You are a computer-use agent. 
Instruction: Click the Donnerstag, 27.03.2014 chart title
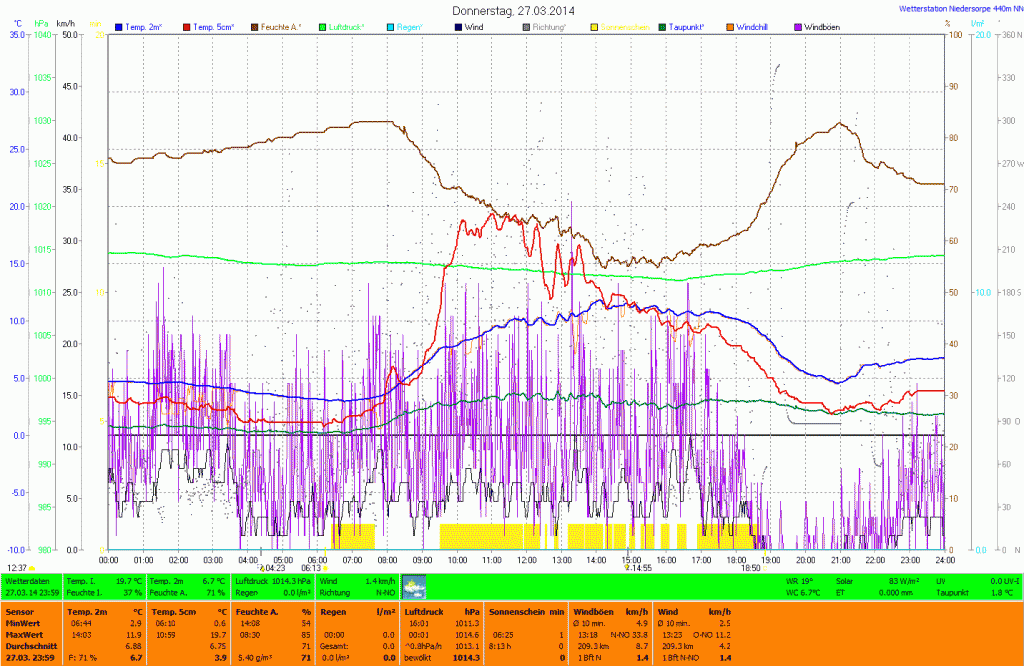[513, 10]
